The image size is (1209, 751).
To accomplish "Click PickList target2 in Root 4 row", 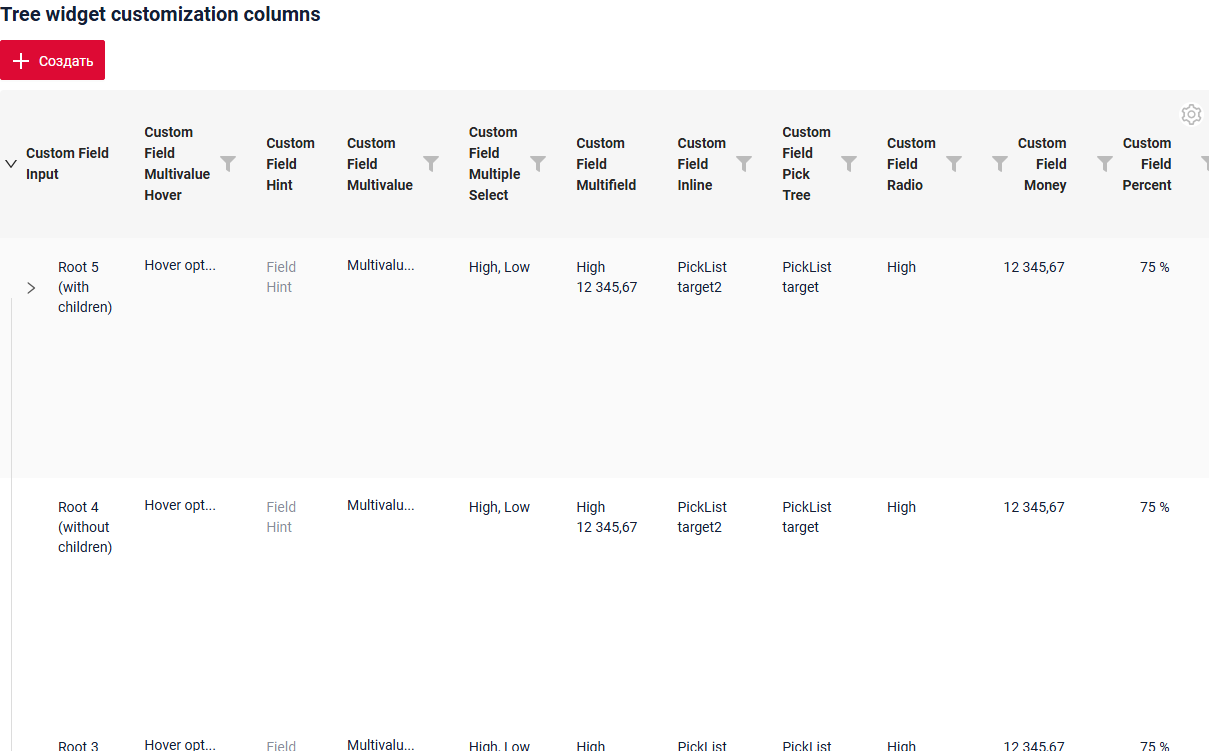I will [702, 517].
